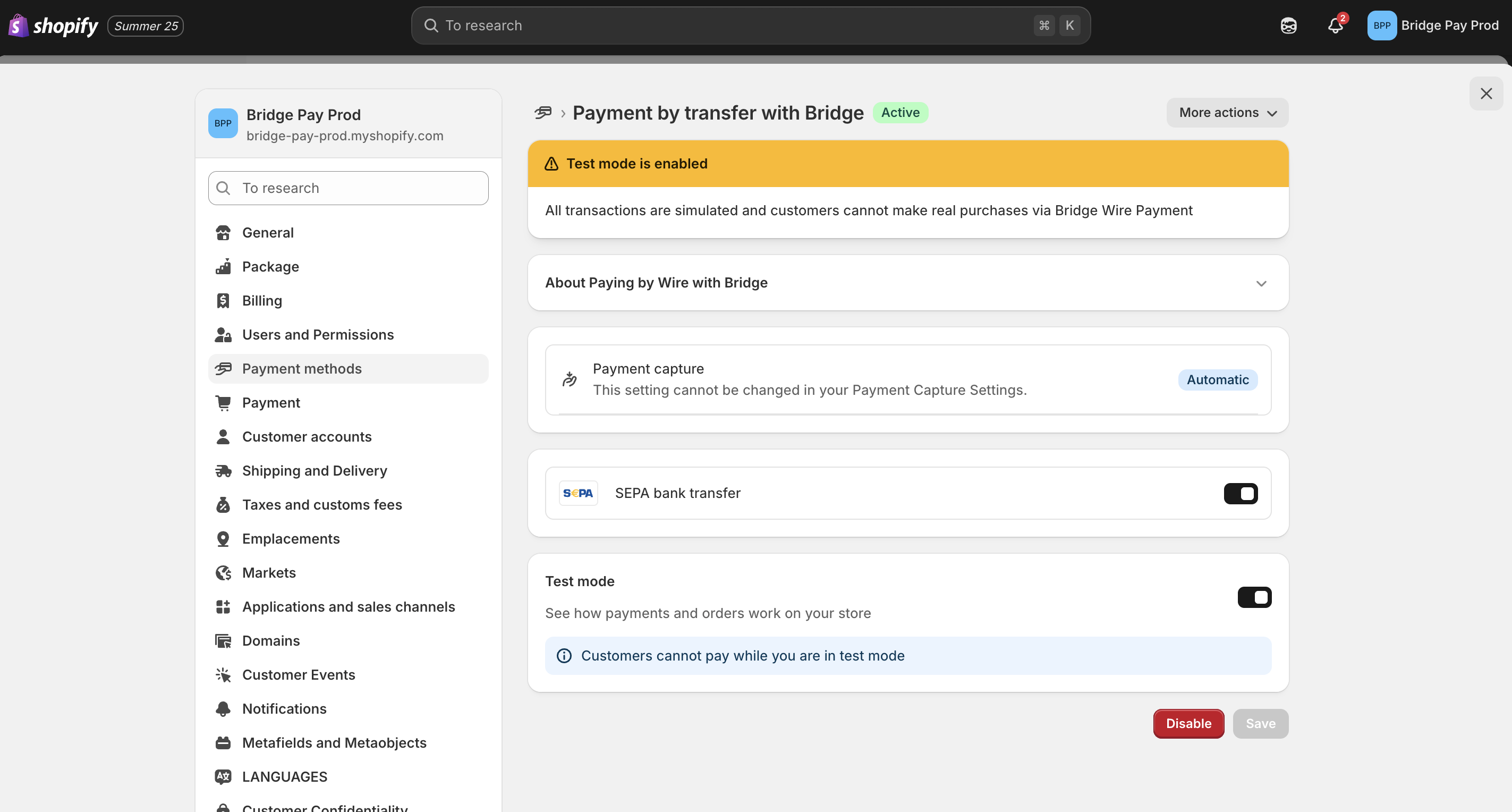The height and width of the screenshot is (812, 1512).
Task: Click the LANGUAGES translate icon
Action: (x=223, y=778)
